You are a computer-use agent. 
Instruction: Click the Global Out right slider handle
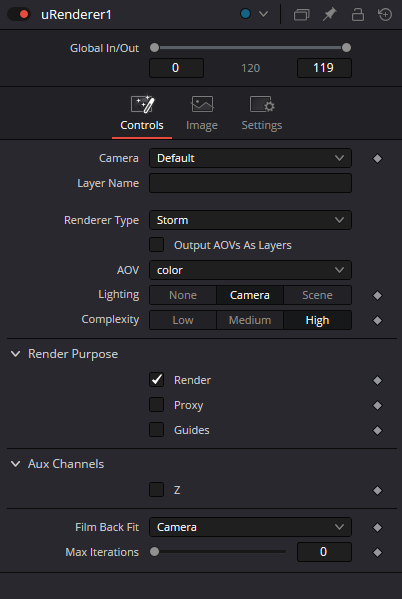click(x=346, y=48)
